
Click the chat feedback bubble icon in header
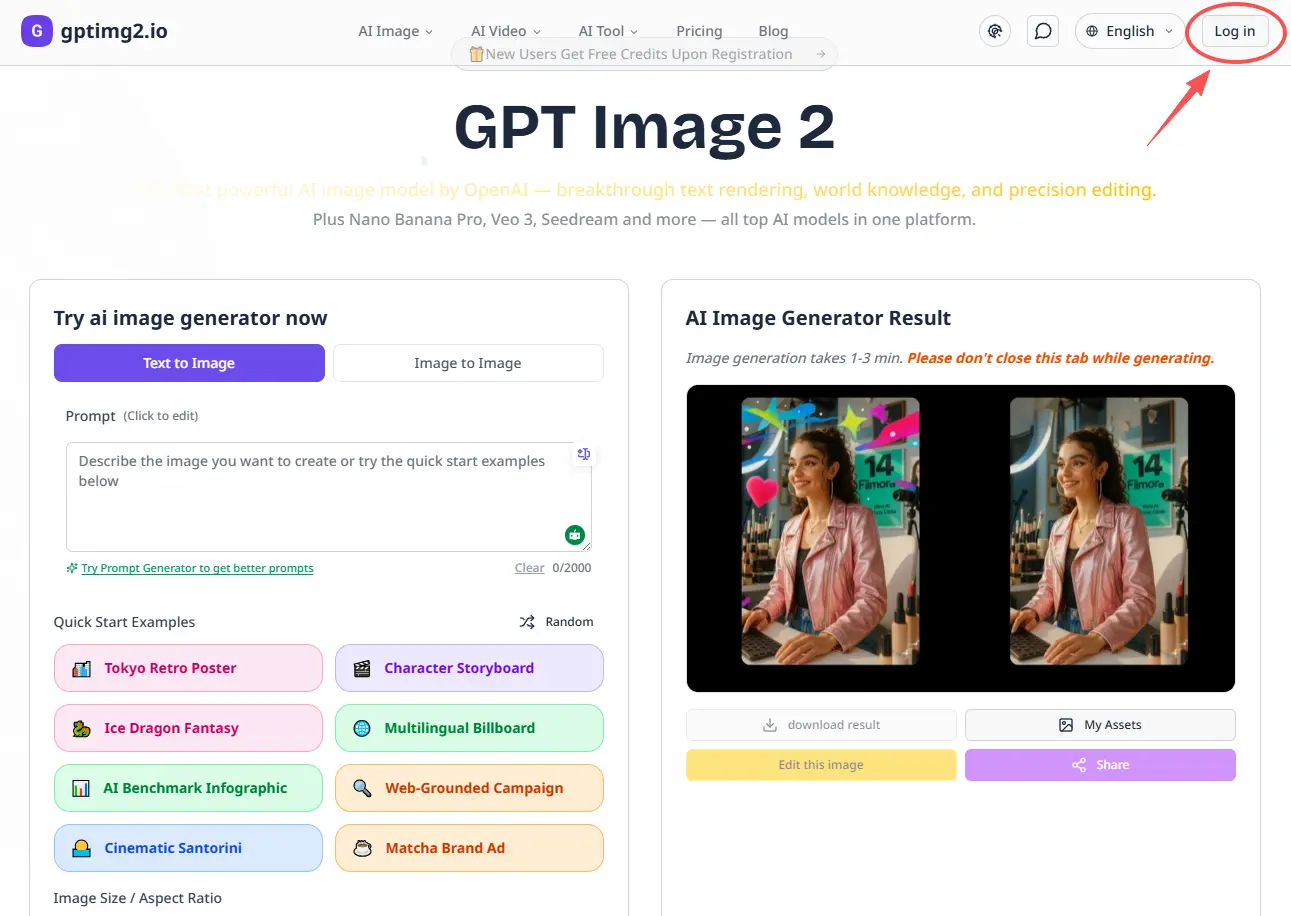point(1043,31)
